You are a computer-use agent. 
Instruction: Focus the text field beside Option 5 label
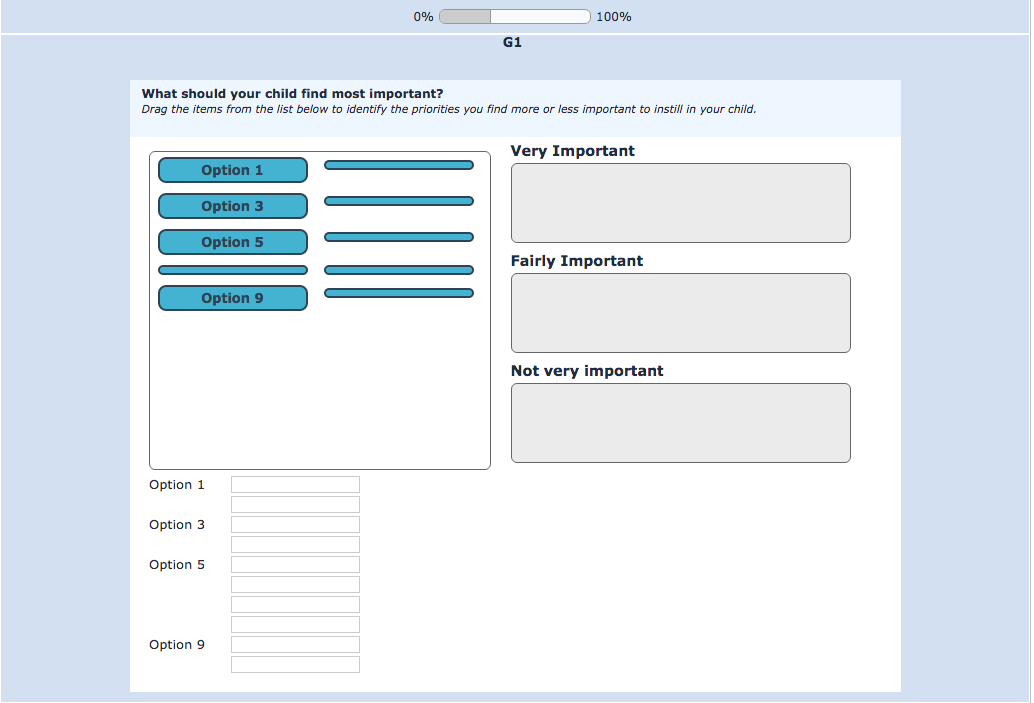(x=295, y=565)
